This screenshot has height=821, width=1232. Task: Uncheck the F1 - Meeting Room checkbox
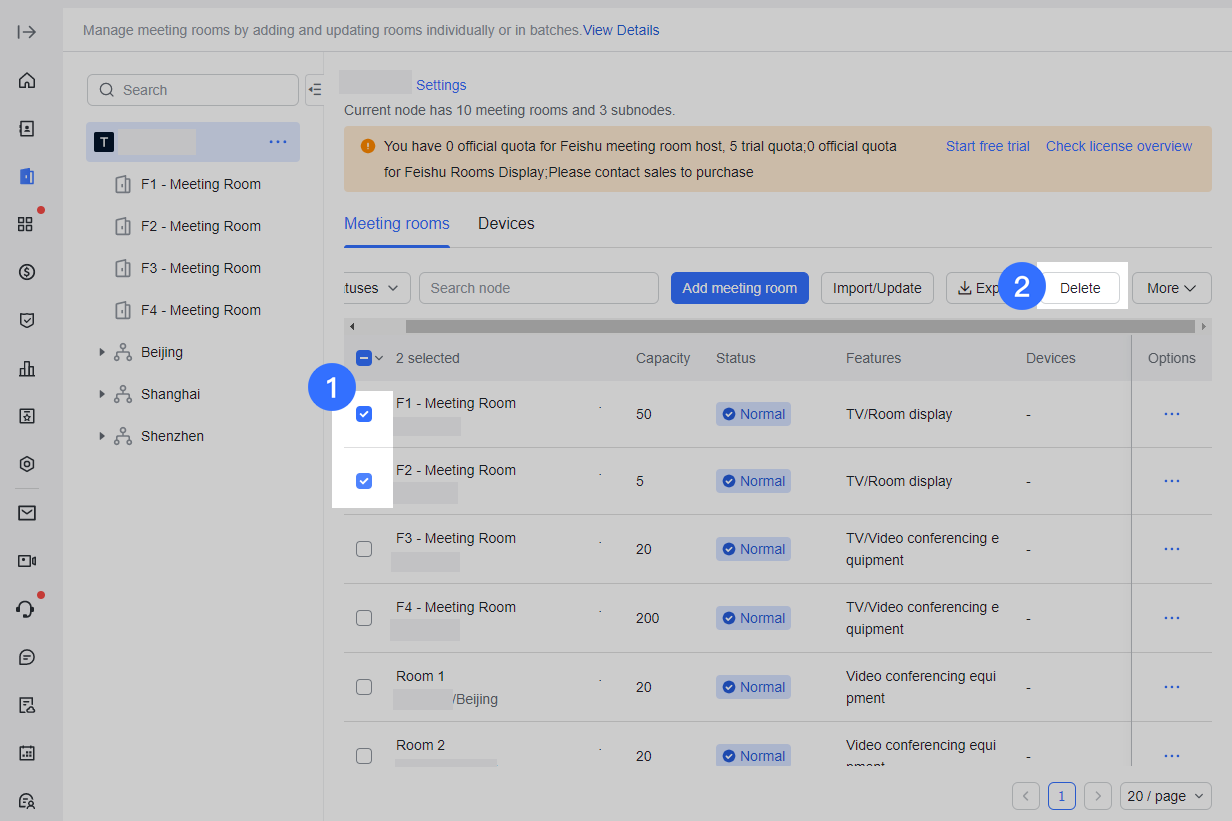[x=364, y=414]
